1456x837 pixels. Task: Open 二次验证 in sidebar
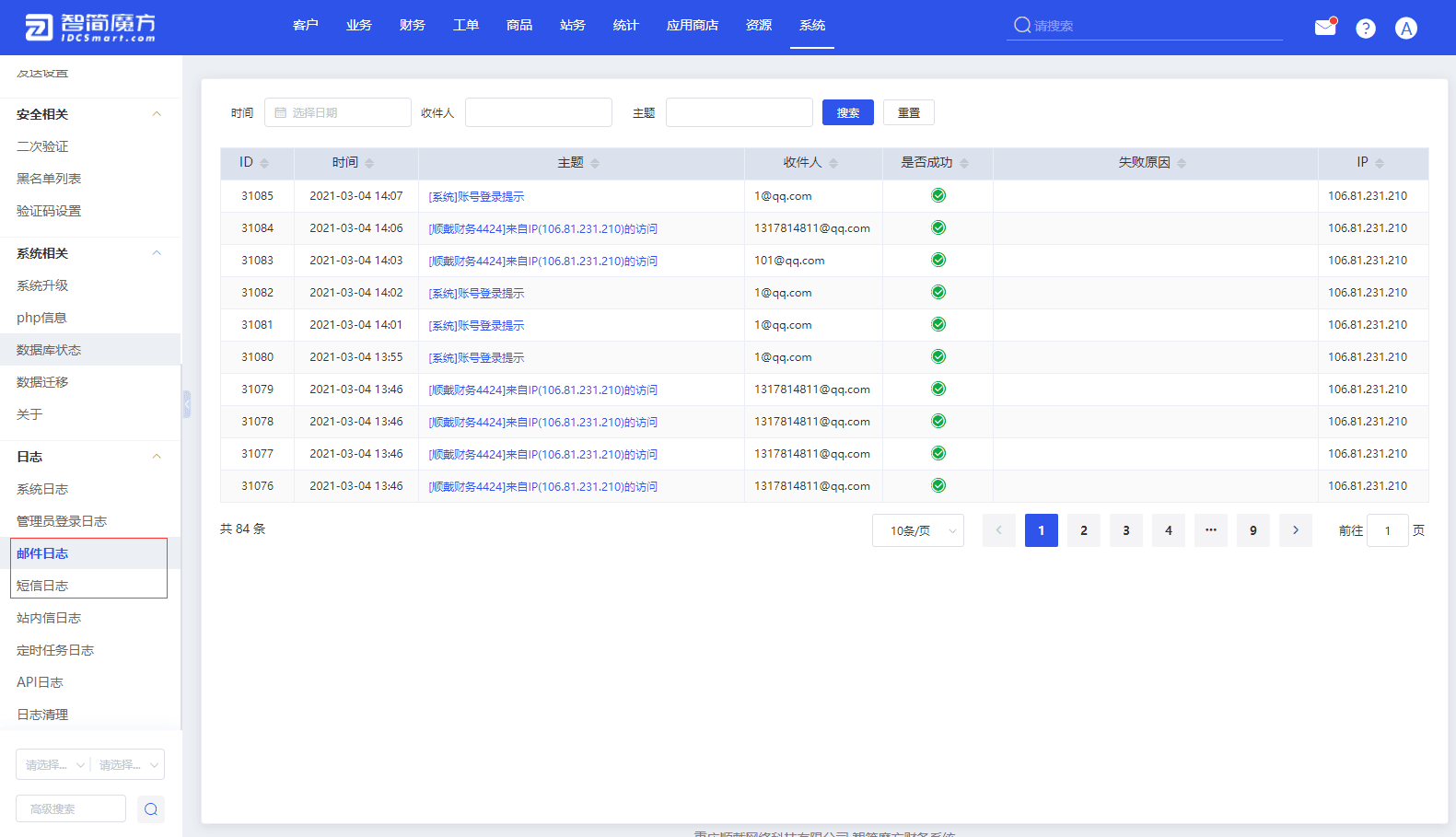pos(42,146)
